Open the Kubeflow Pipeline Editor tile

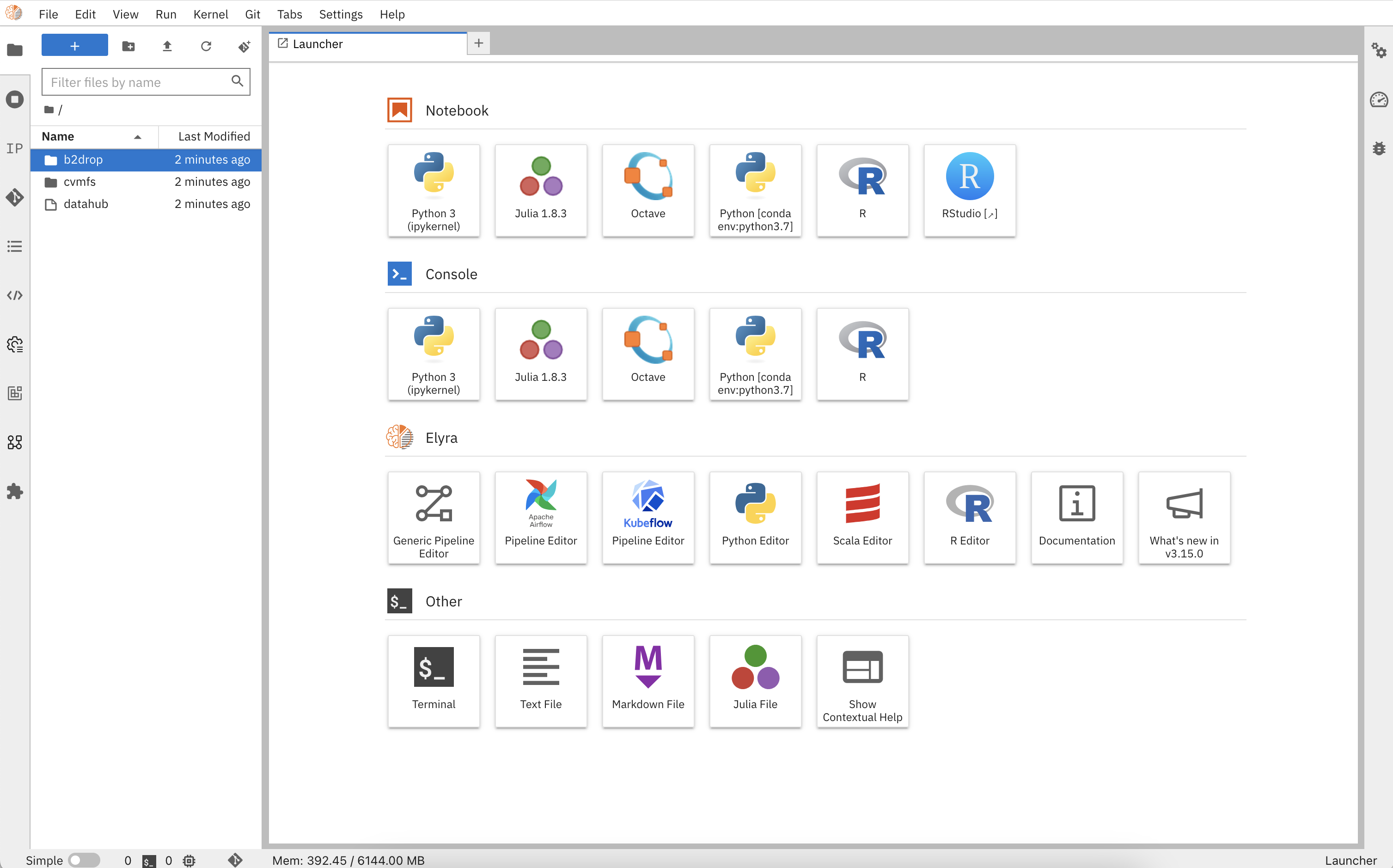[648, 517]
